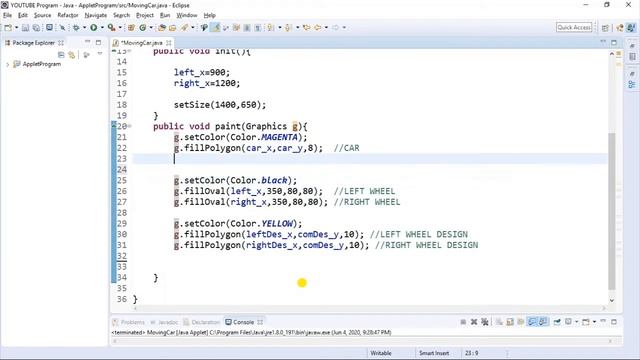The height and width of the screenshot is (360, 640).
Task: Click the Save All toolbar icon
Action: coord(36,27)
